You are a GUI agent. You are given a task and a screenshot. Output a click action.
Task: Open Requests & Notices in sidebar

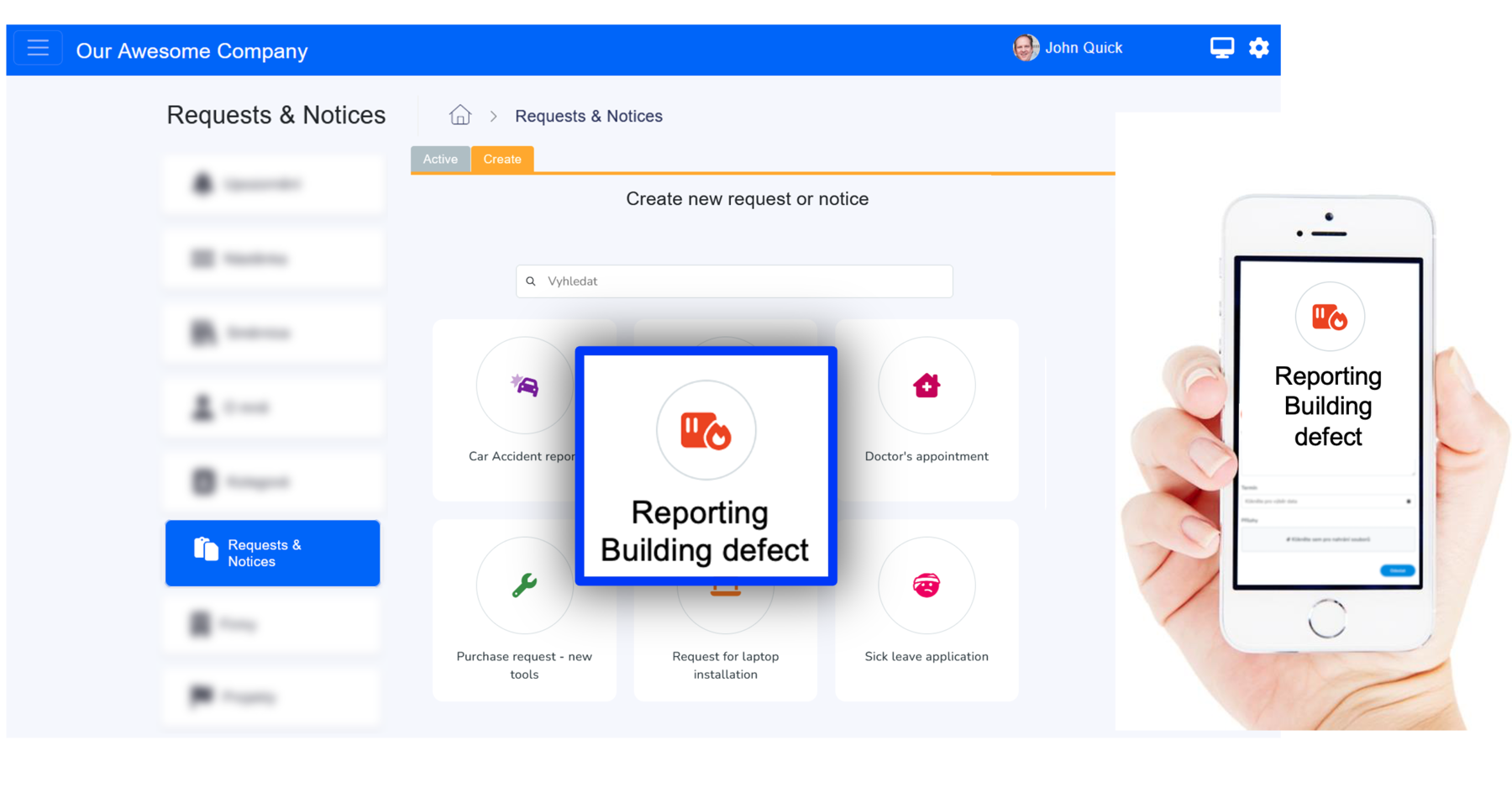(272, 553)
